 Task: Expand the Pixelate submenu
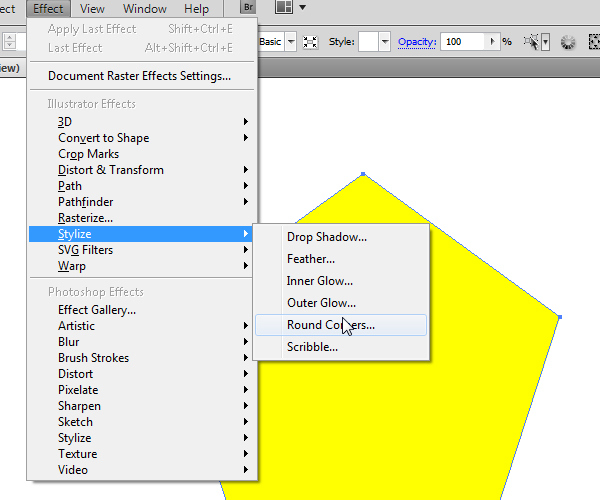pos(142,390)
